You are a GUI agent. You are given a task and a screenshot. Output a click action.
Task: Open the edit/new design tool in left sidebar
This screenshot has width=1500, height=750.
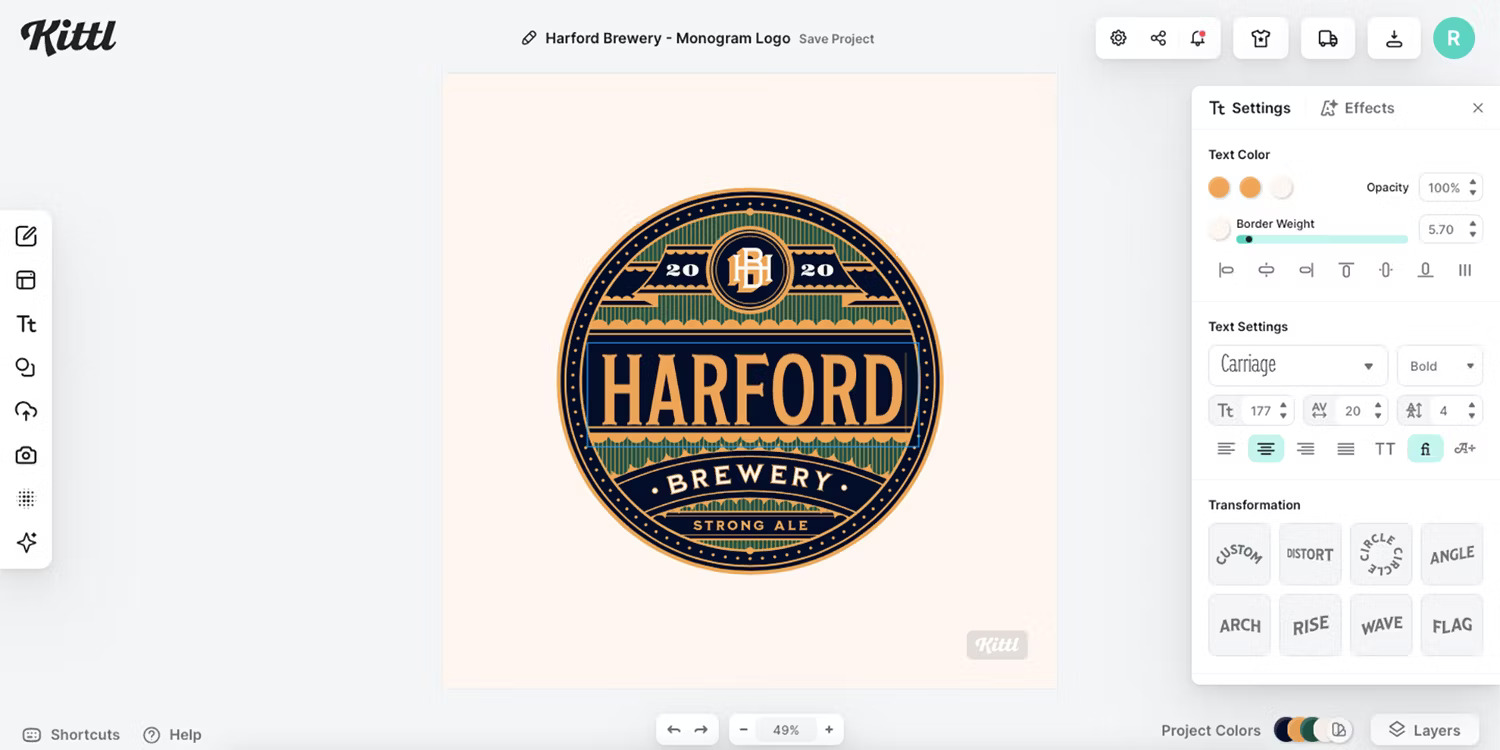point(26,236)
